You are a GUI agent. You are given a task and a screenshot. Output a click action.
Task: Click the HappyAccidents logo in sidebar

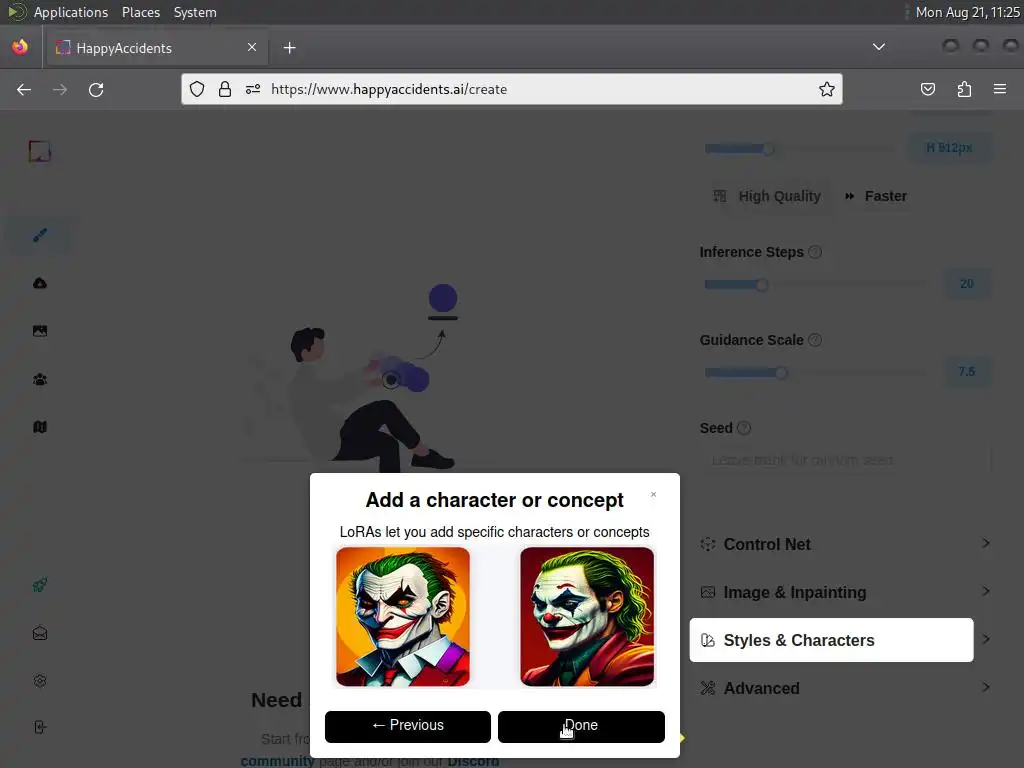[x=40, y=152]
